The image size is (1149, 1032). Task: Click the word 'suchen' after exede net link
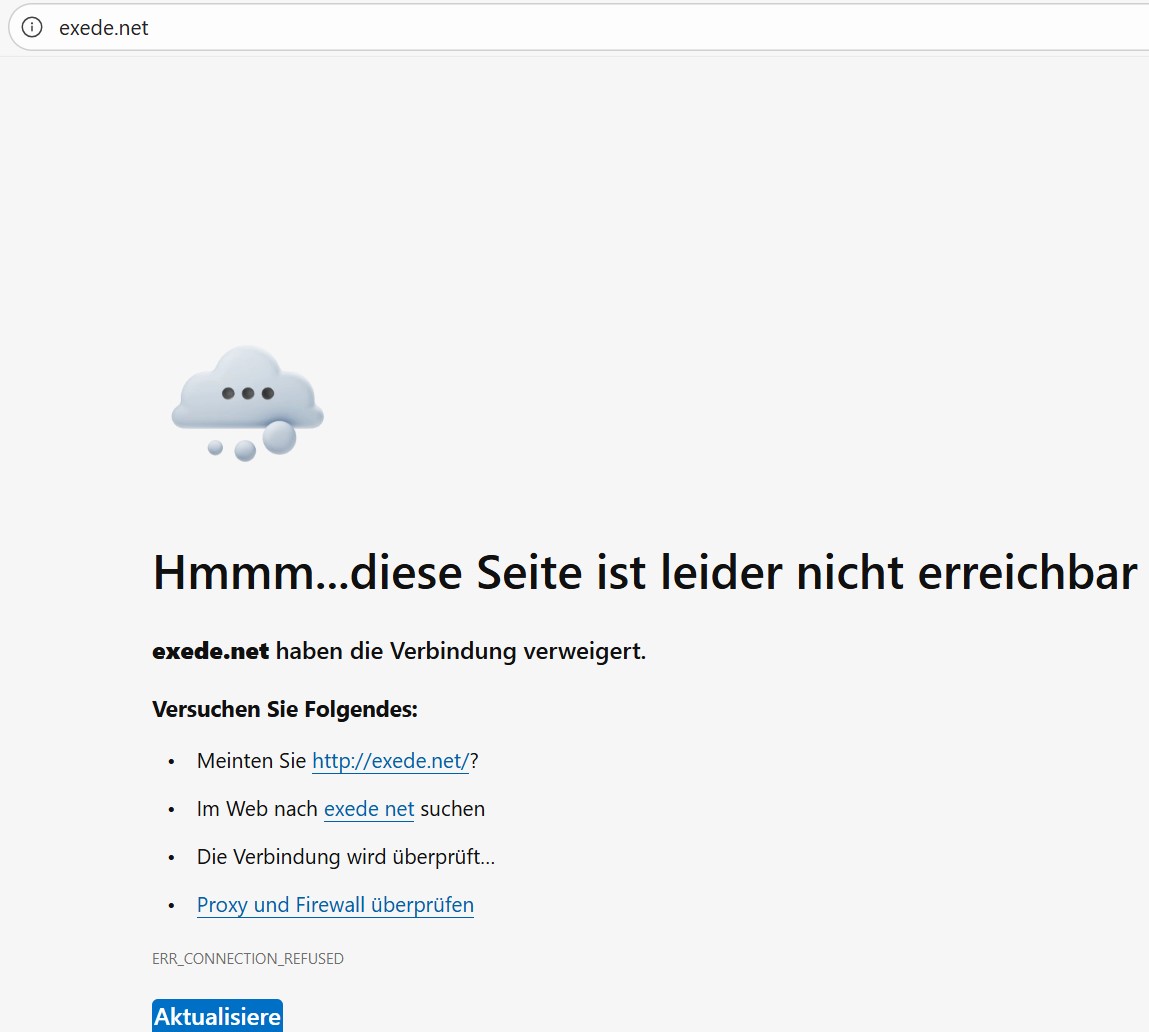(x=452, y=809)
